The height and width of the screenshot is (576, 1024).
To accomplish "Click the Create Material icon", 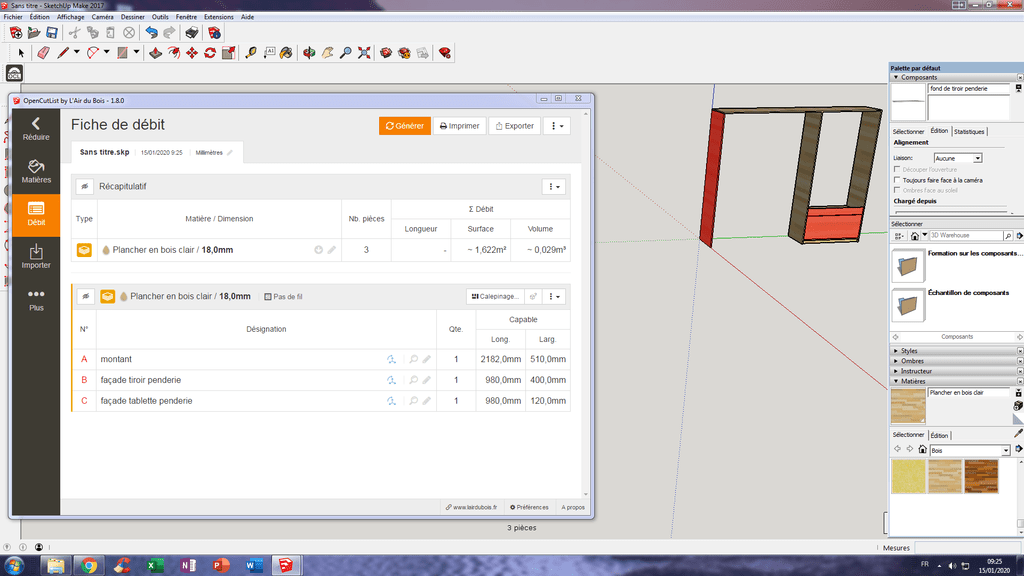I will point(1018,406).
